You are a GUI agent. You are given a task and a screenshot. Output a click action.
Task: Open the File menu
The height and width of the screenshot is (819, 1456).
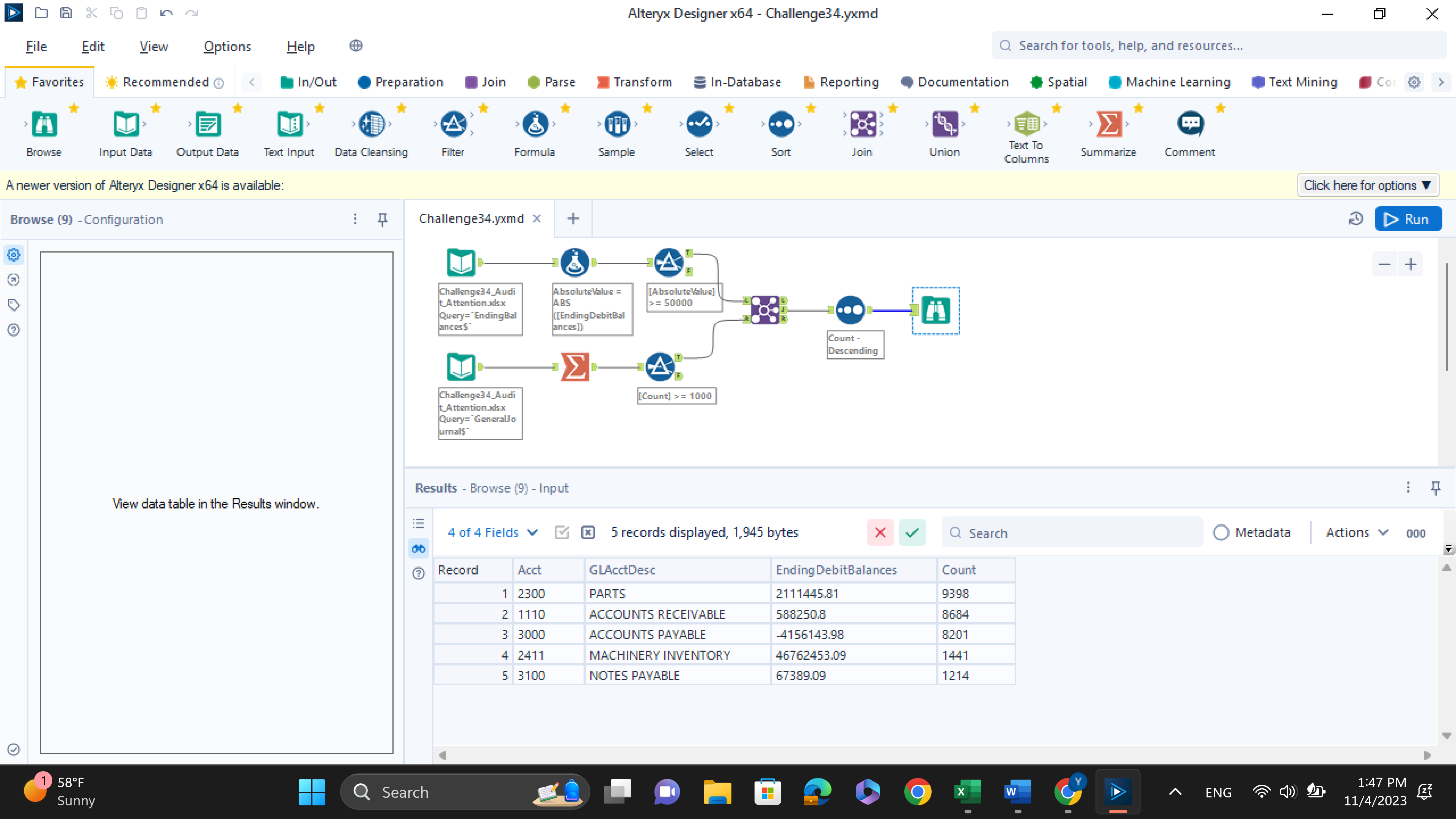pyautogui.click(x=36, y=46)
